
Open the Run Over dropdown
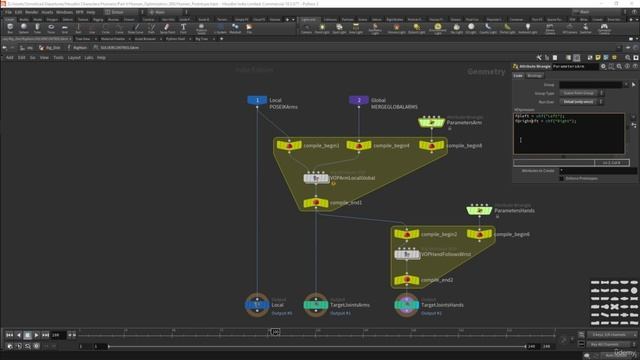[x=581, y=102]
